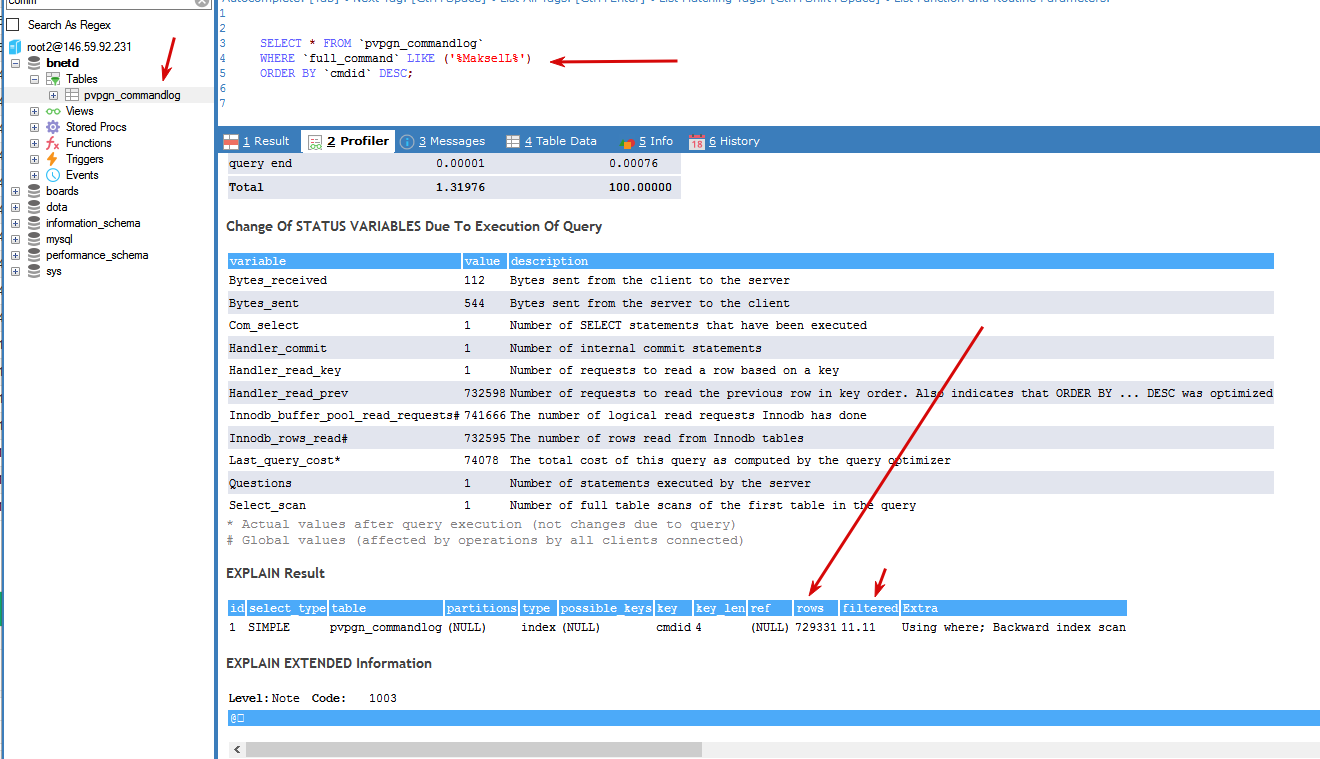Viewport: 1320px width, 759px height.
Task: Open the Table Data tab
Action: 551,141
